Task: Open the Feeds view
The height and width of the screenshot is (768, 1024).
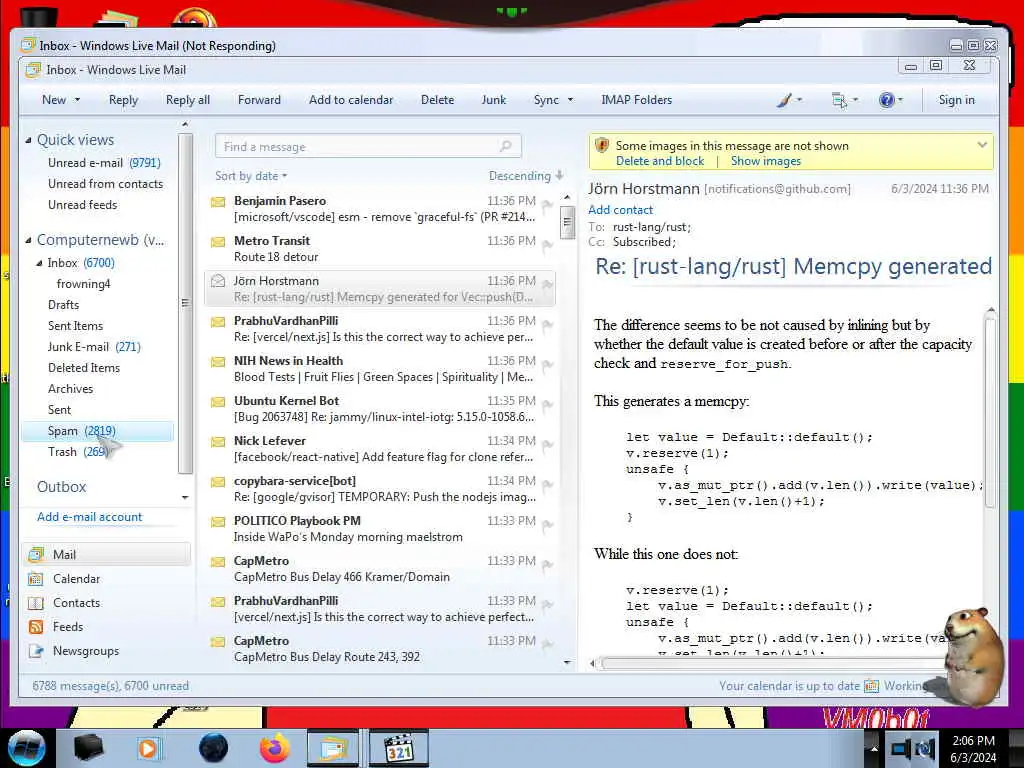Action: click(68, 627)
